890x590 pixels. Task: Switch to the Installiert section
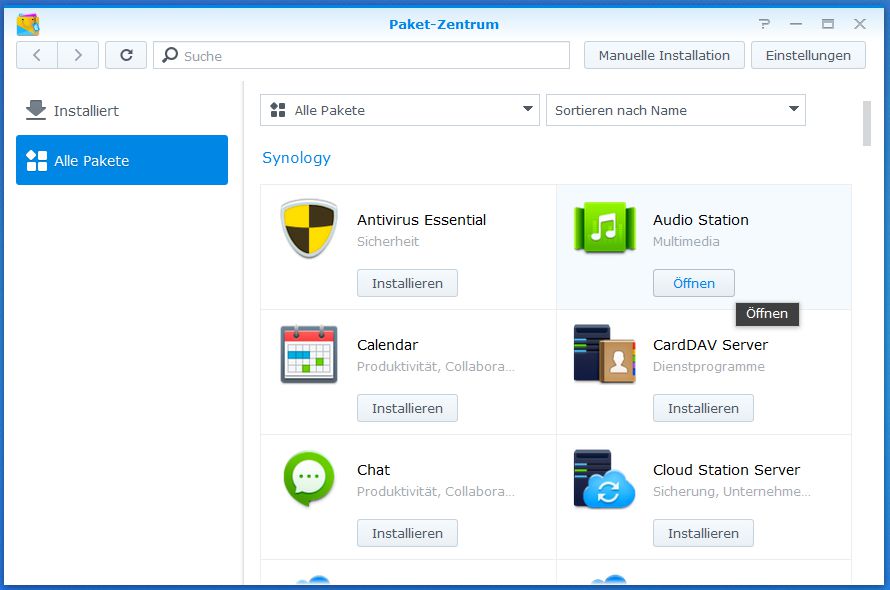point(122,110)
